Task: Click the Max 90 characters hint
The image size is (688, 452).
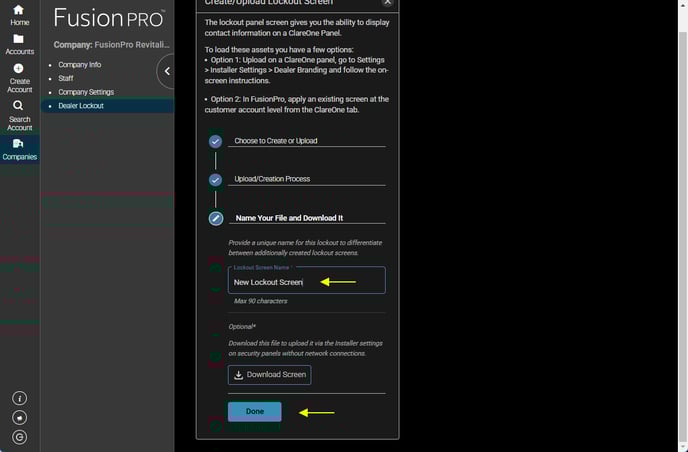Action: tap(260, 301)
